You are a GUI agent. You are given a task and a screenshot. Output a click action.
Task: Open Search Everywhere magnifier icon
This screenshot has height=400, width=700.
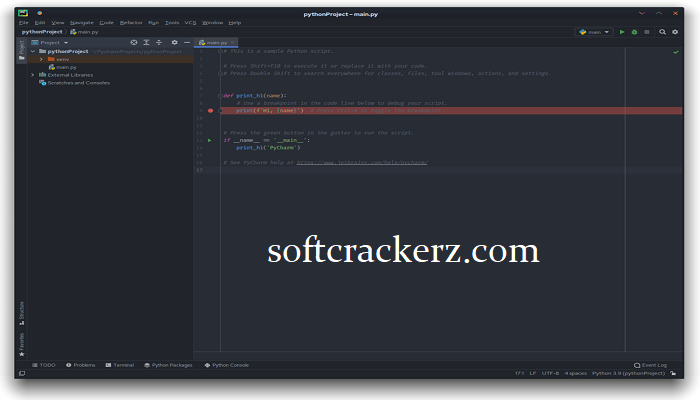point(662,32)
